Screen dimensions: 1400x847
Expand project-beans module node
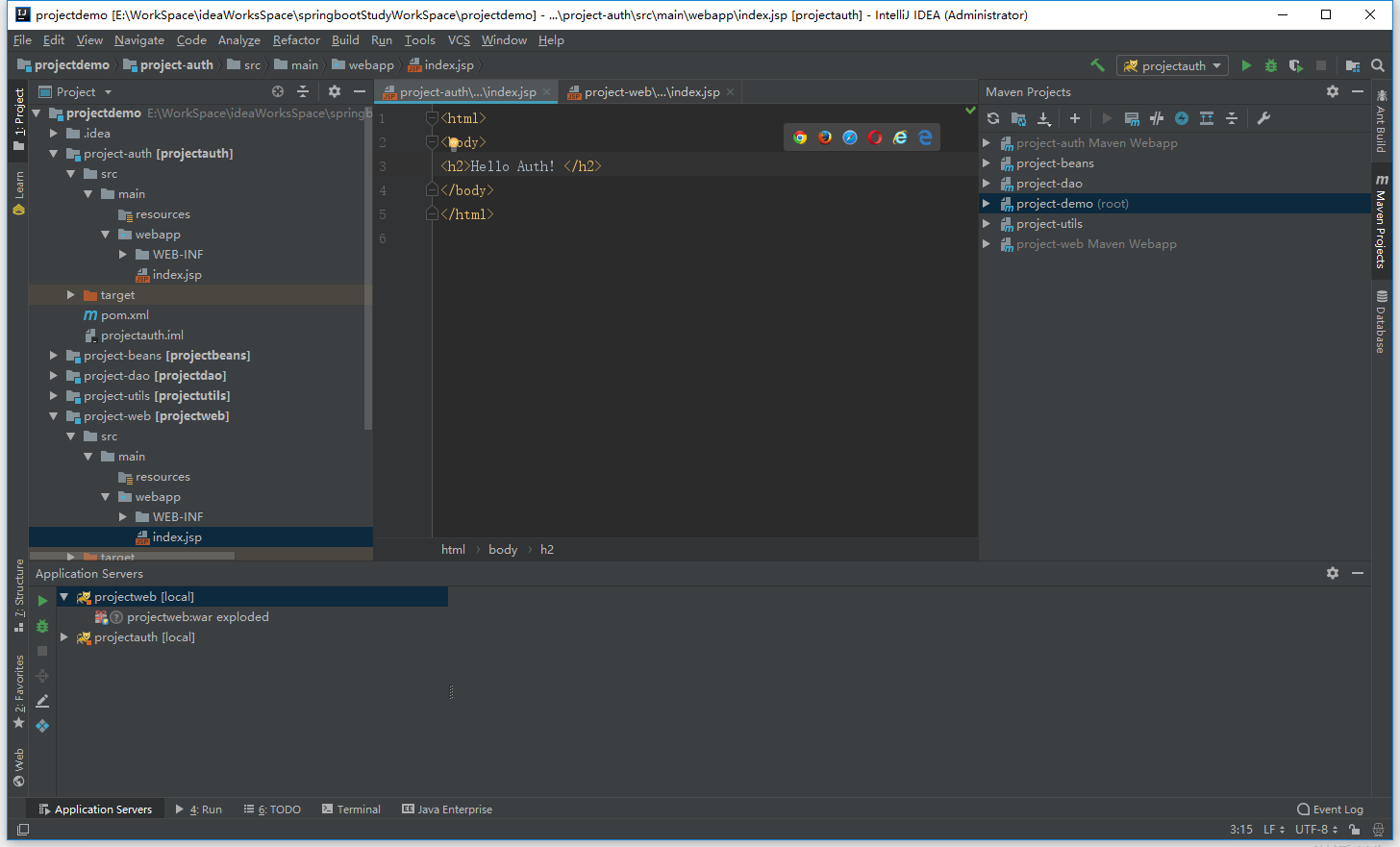coord(54,356)
